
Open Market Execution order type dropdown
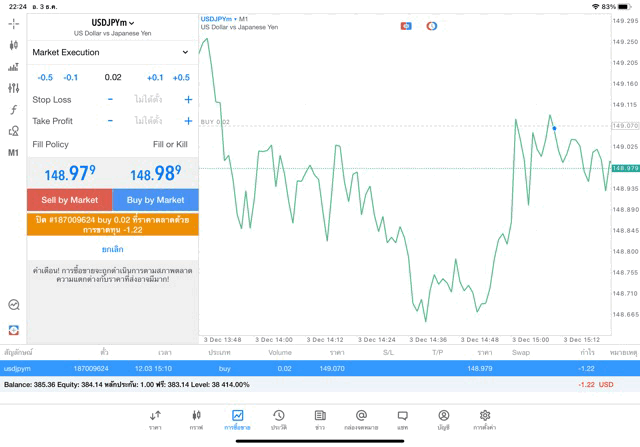coord(111,52)
